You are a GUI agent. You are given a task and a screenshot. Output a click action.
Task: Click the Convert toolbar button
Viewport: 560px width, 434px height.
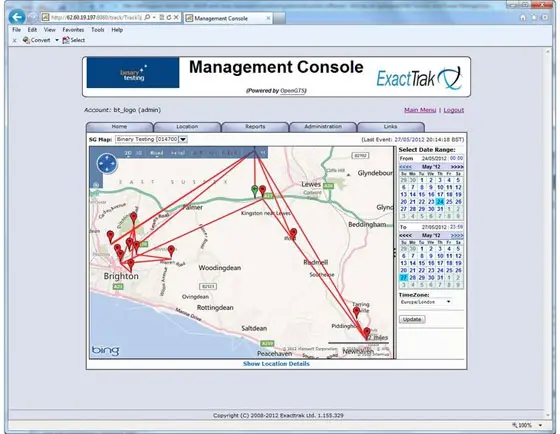click(36, 40)
